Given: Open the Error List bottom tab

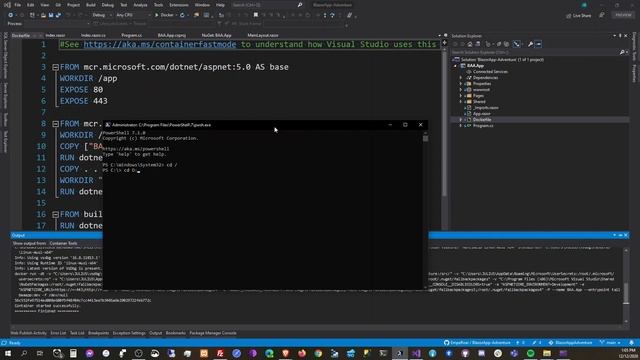Looking at the screenshot, I should (x=58, y=333).
